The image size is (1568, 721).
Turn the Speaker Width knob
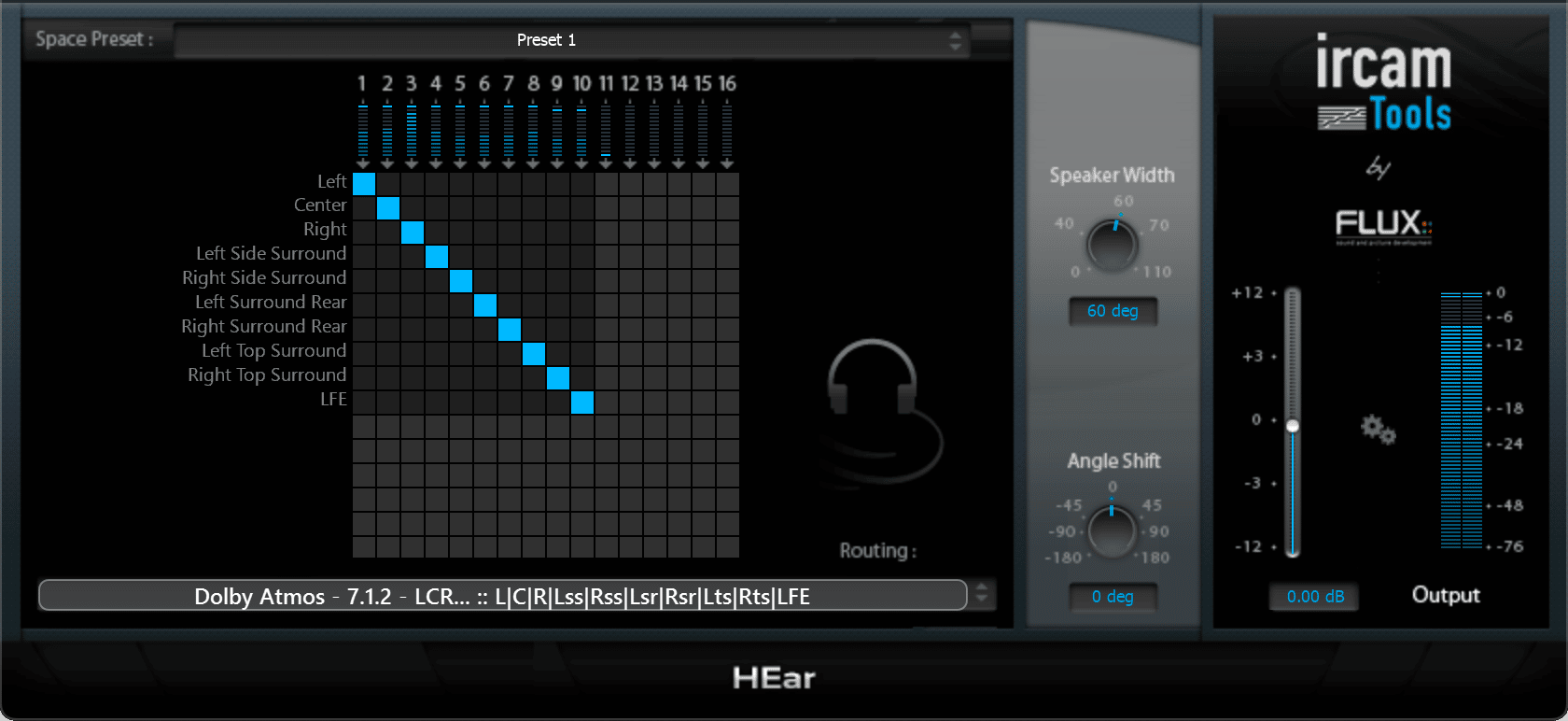pos(1112,246)
